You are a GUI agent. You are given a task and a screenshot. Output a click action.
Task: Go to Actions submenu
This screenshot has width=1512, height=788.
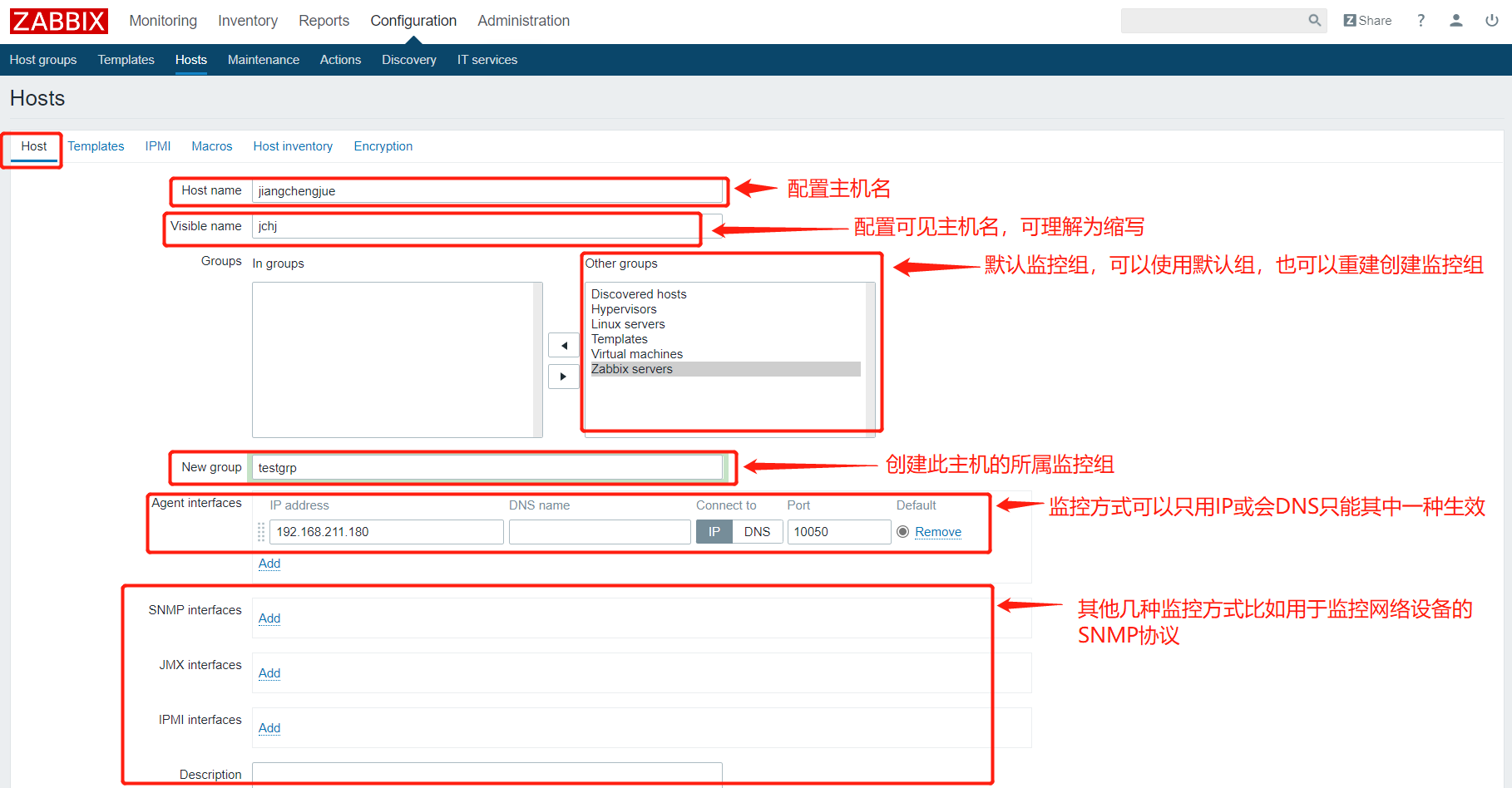(341, 60)
